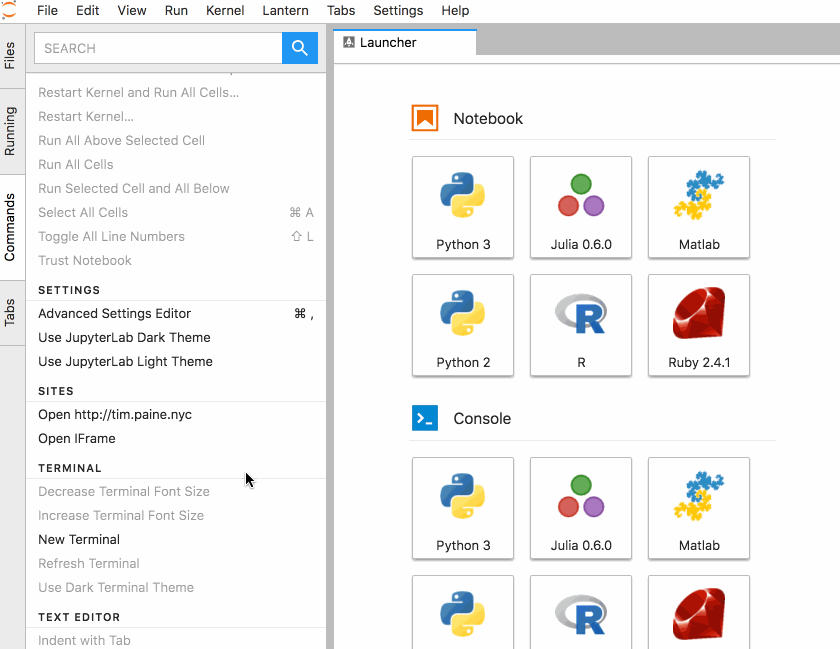840x649 pixels.
Task: Open the Lantern menu
Action: pos(285,11)
